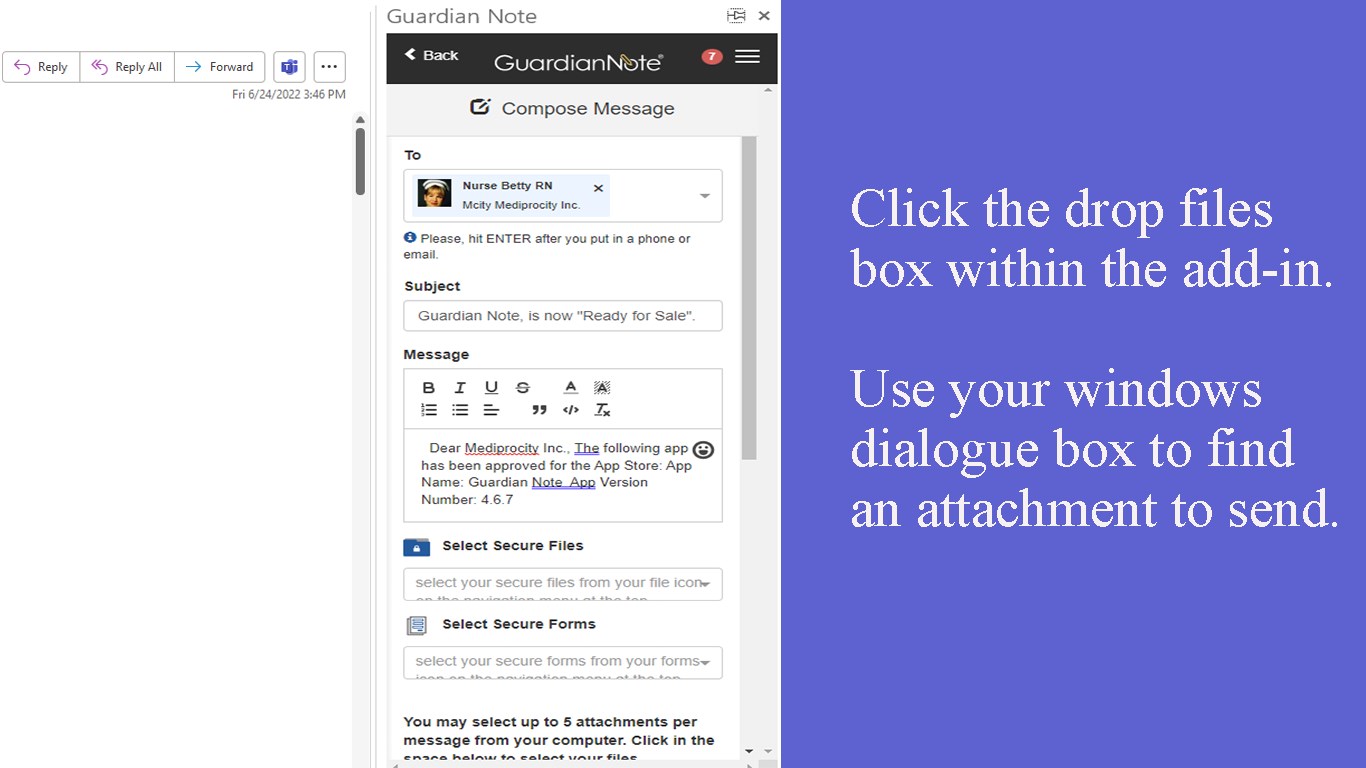Forward the email in Outlook
Viewport: 1366px width, 768px height.
click(220, 67)
